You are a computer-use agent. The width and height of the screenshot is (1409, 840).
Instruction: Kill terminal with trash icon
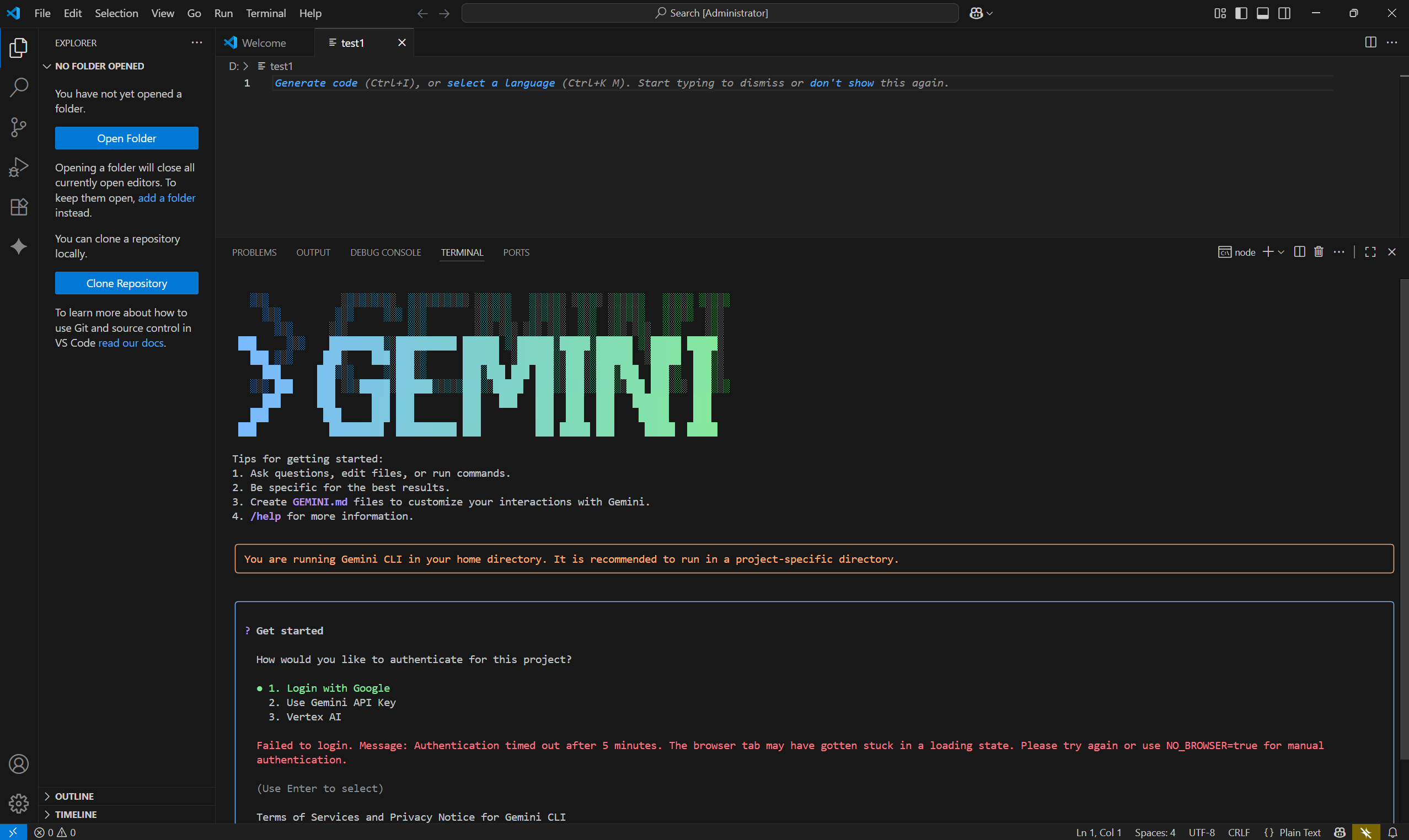coord(1319,252)
